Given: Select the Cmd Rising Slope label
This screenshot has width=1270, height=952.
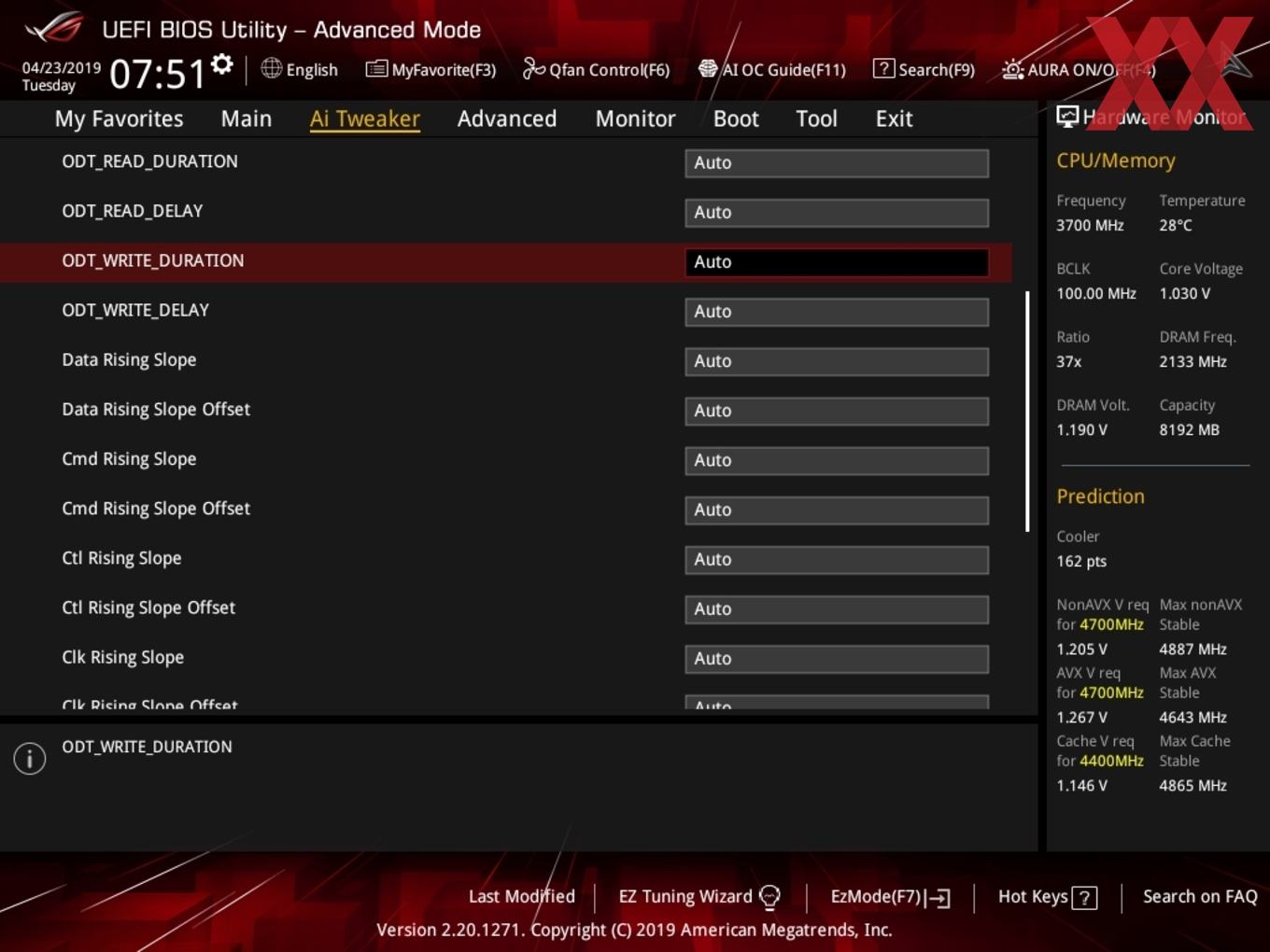Looking at the screenshot, I should [129, 459].
